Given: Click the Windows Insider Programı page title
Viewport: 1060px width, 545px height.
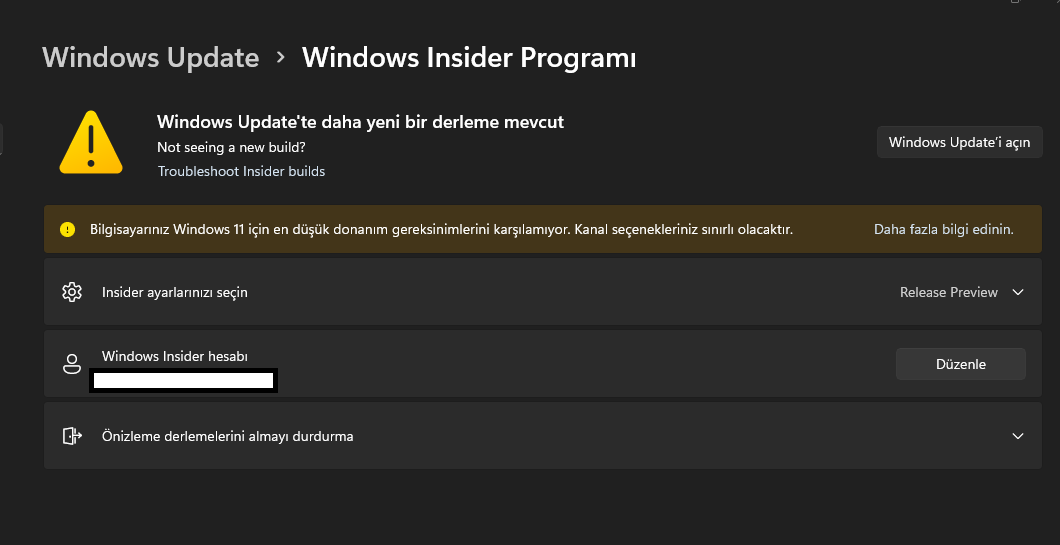Looking at the screenshot, I should (469, 58).
